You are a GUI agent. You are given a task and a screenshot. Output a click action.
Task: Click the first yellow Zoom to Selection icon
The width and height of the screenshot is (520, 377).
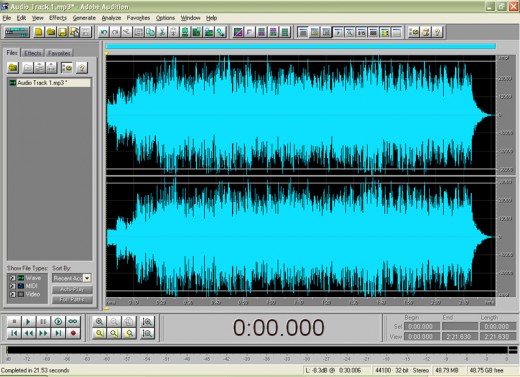[99, 333]
